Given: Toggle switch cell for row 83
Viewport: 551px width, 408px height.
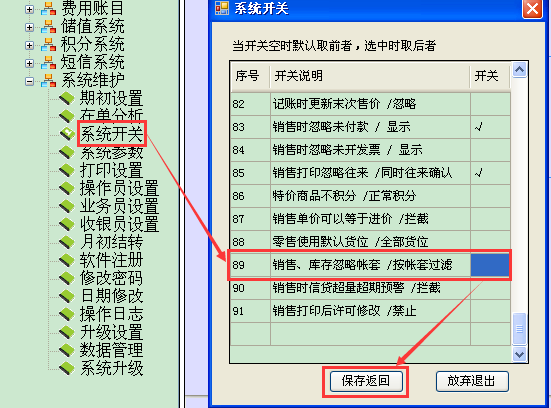Looking at the screenshot, I should [490, 127].
